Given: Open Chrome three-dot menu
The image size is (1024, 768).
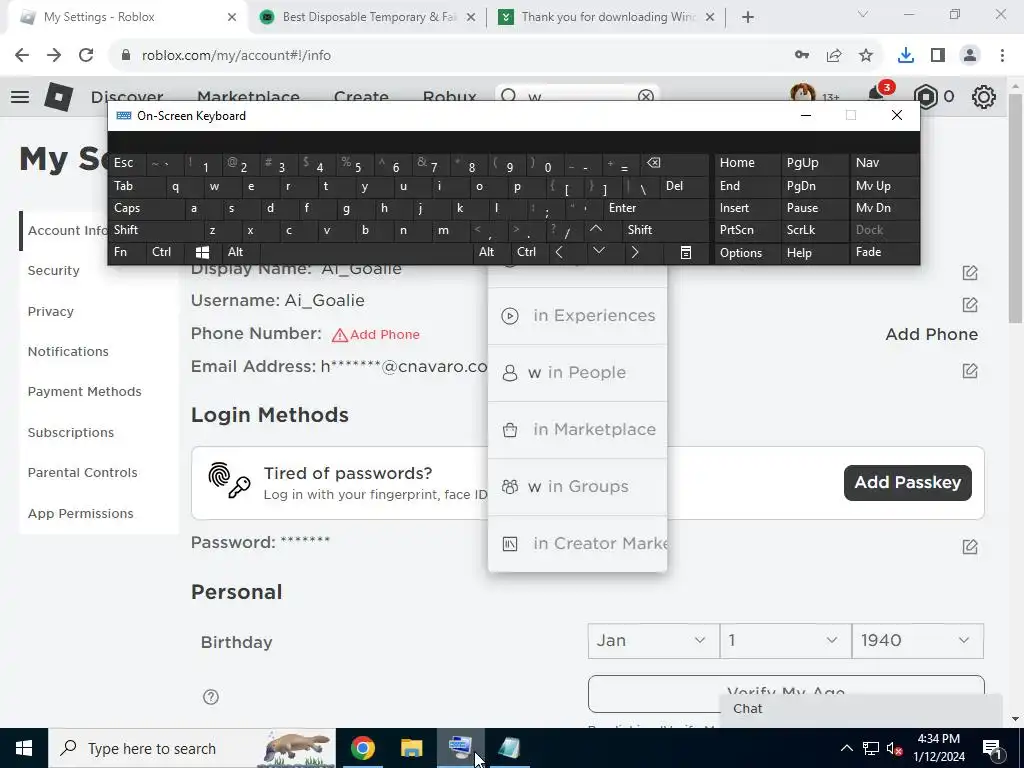Looking at the screenshot, I should (1002, 56).
